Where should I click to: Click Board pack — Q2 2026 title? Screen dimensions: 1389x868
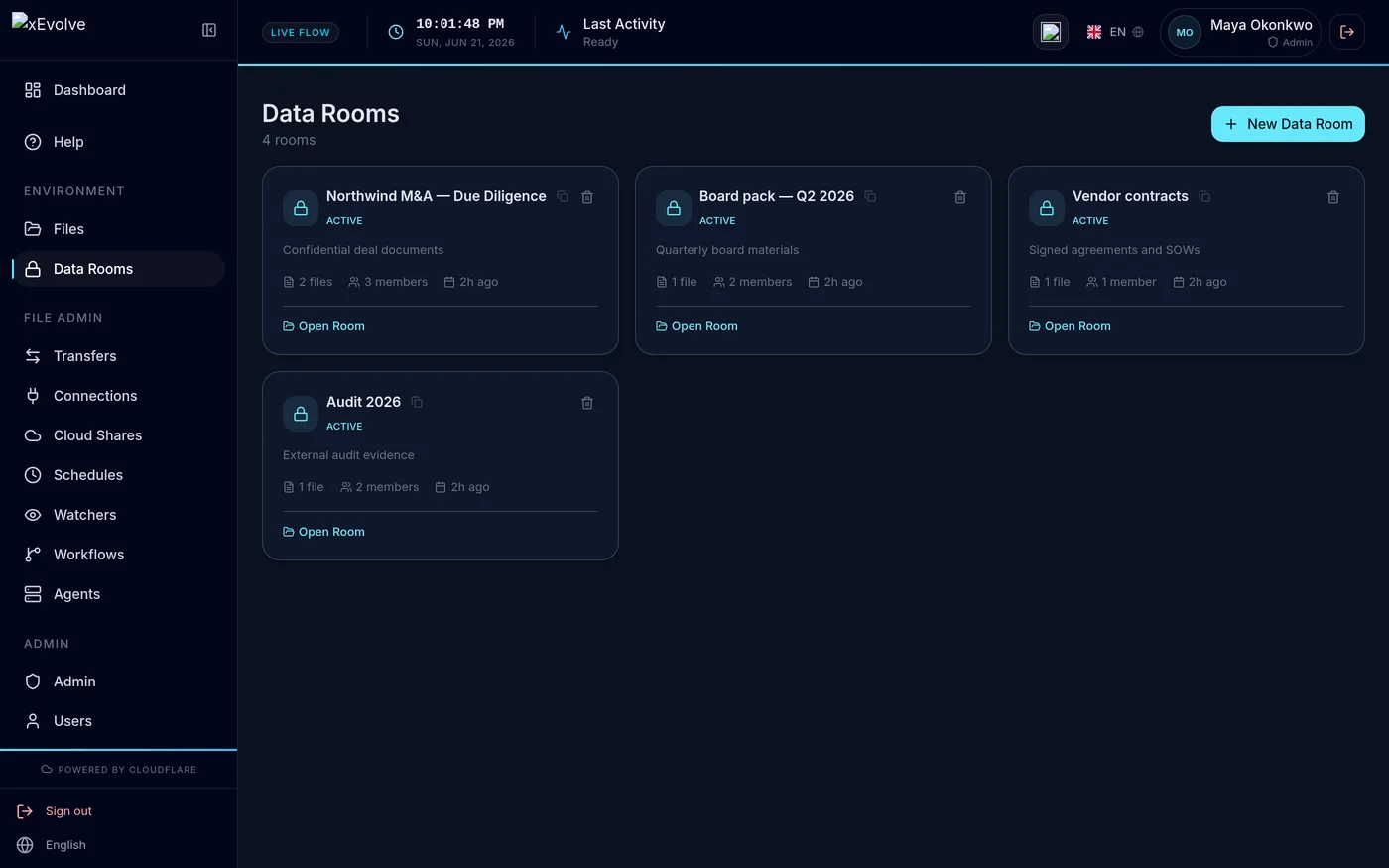point(777,196)
